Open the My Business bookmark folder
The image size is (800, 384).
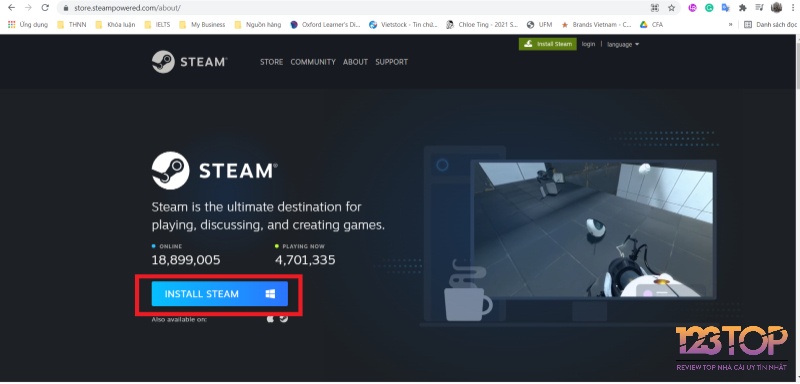pos(203,24)
